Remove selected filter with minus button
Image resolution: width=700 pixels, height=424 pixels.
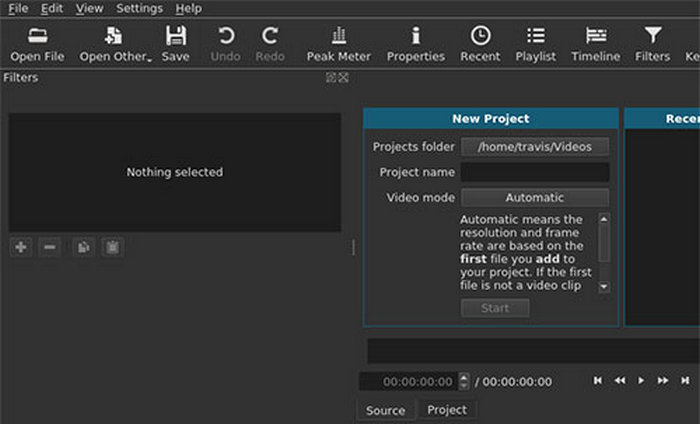50,247
